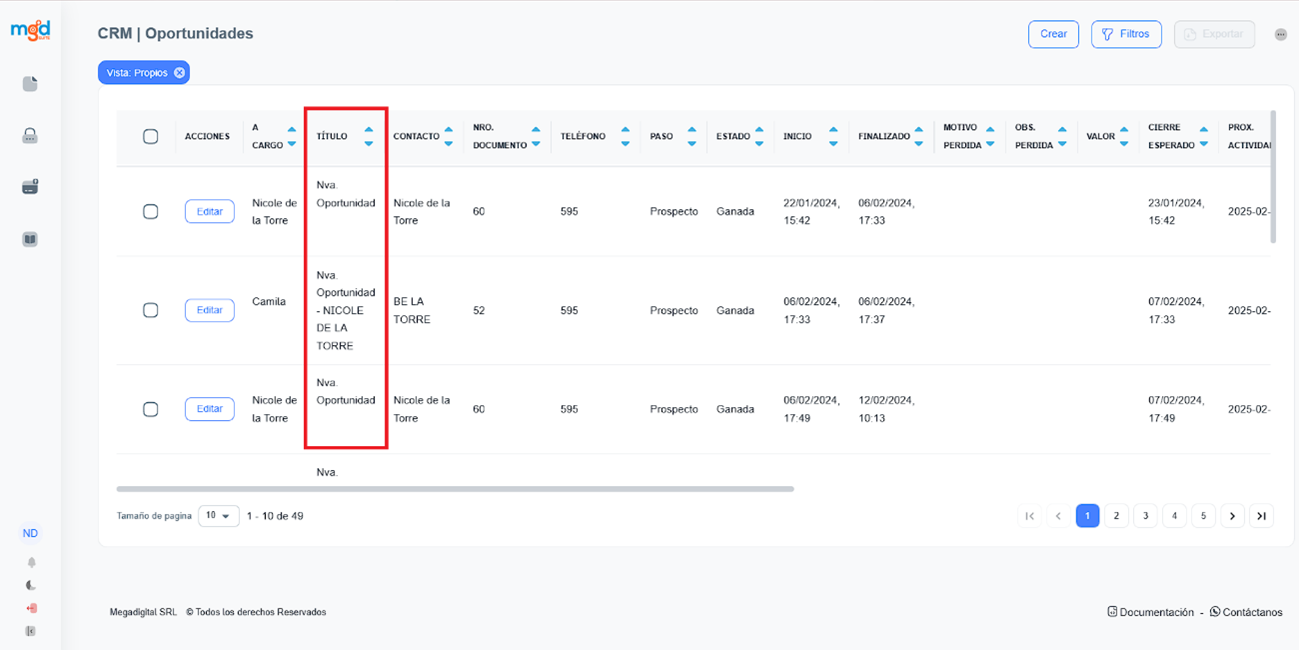Open the book icon in the sidebar
Screen dimensions: 1299x650
(x=30, y=240)
